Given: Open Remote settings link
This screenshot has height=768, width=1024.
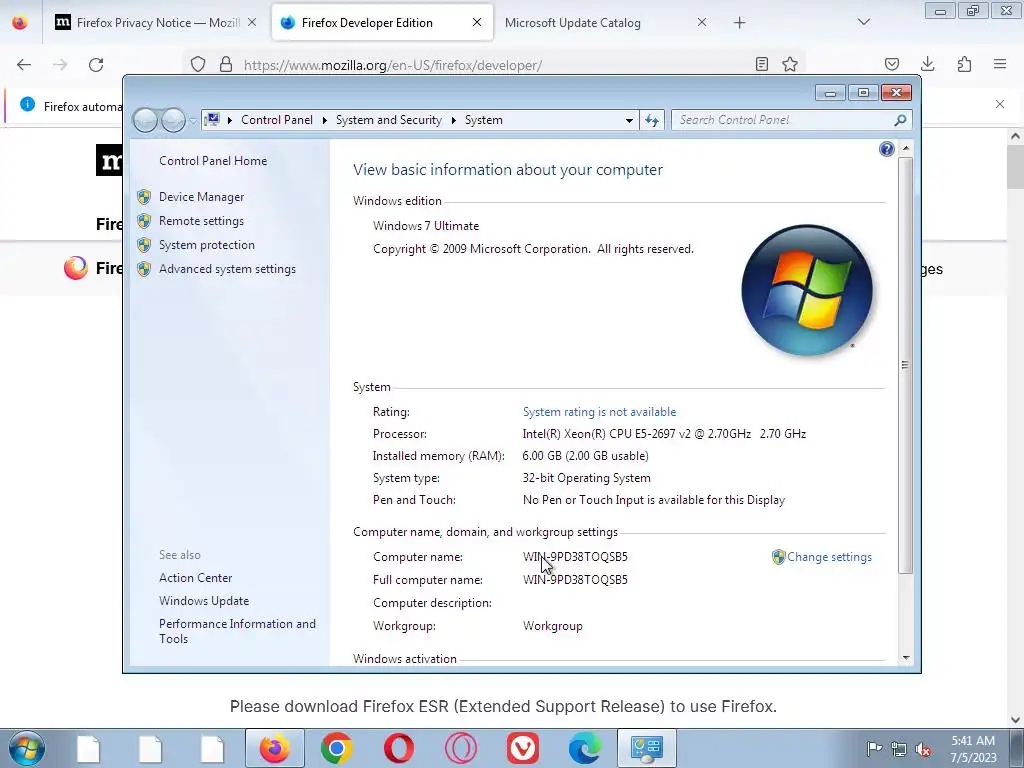Looking at the screenshot, I should pos(201,221).
